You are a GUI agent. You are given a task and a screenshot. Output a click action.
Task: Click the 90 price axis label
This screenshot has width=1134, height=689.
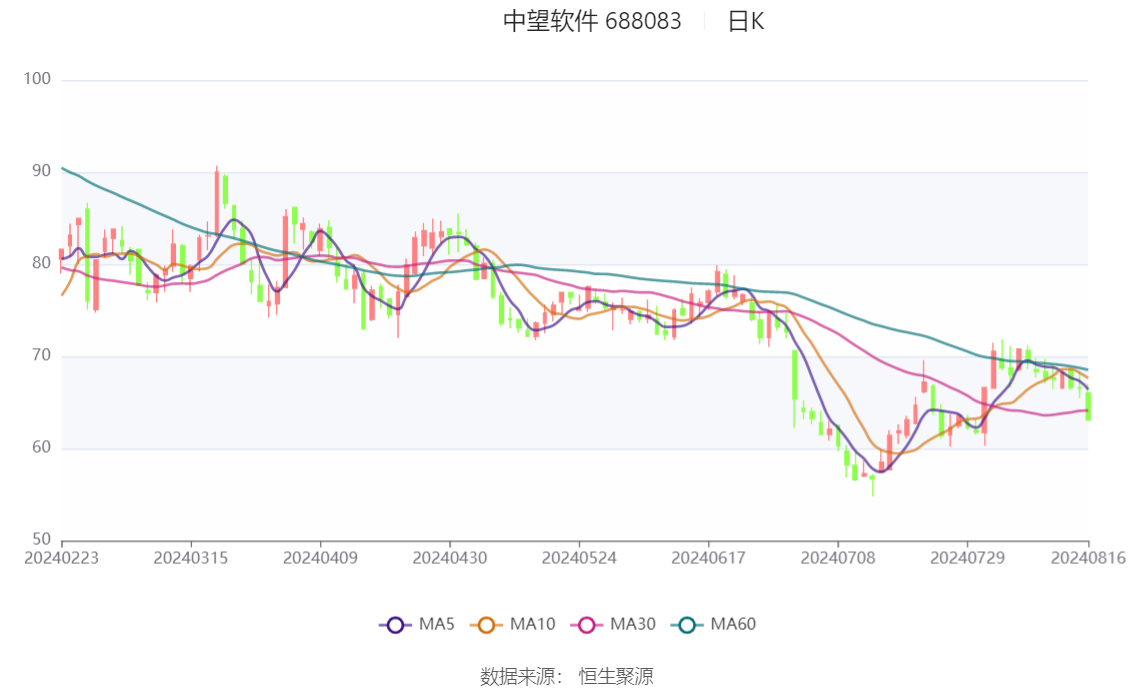coord(41,171)
